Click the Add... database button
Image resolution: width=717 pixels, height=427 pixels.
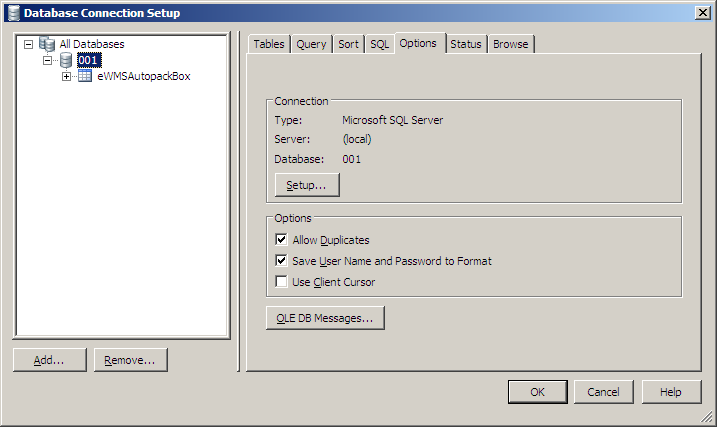(x=49, y=360)
